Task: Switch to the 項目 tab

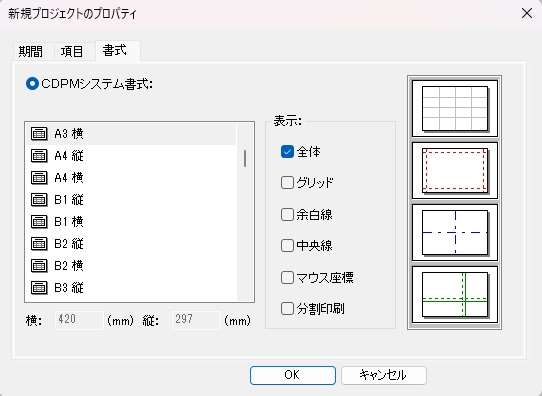Action: (x=72, y=51)
